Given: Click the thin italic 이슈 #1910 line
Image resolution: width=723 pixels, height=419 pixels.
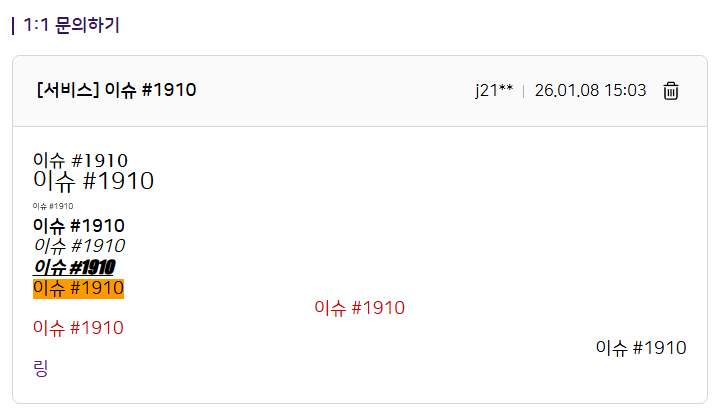Looking at the screenshot, I should tap(79, 246).
